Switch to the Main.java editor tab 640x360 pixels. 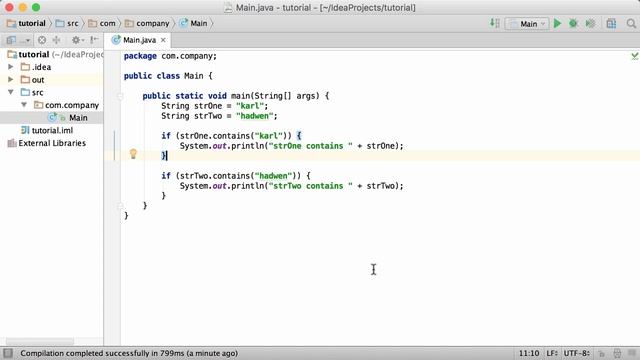tap(140, 40)
